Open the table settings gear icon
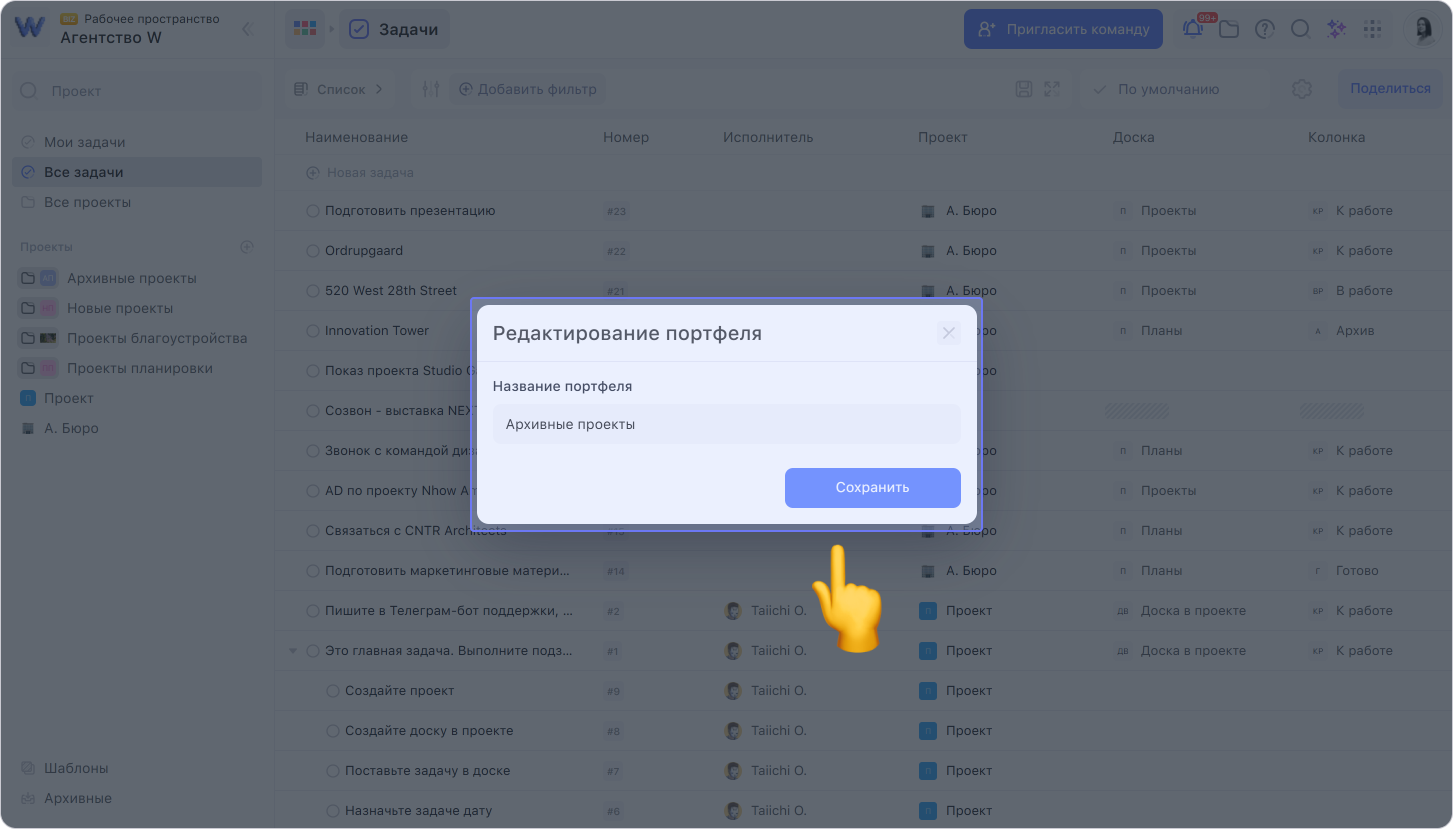This screenshot has height=829, width=1453. [x=1301, y=89]
